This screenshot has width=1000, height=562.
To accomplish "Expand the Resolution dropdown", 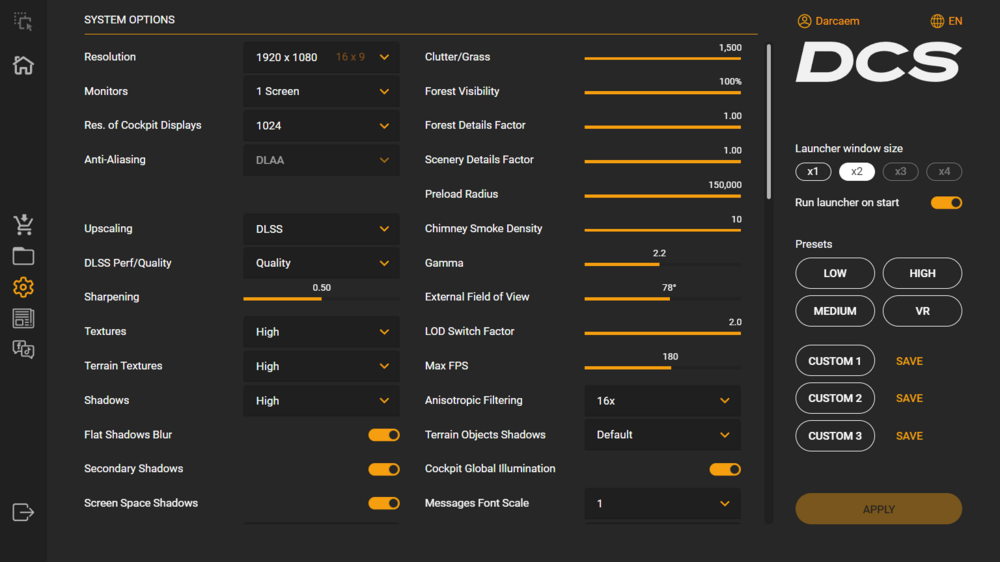I will 321,57.
